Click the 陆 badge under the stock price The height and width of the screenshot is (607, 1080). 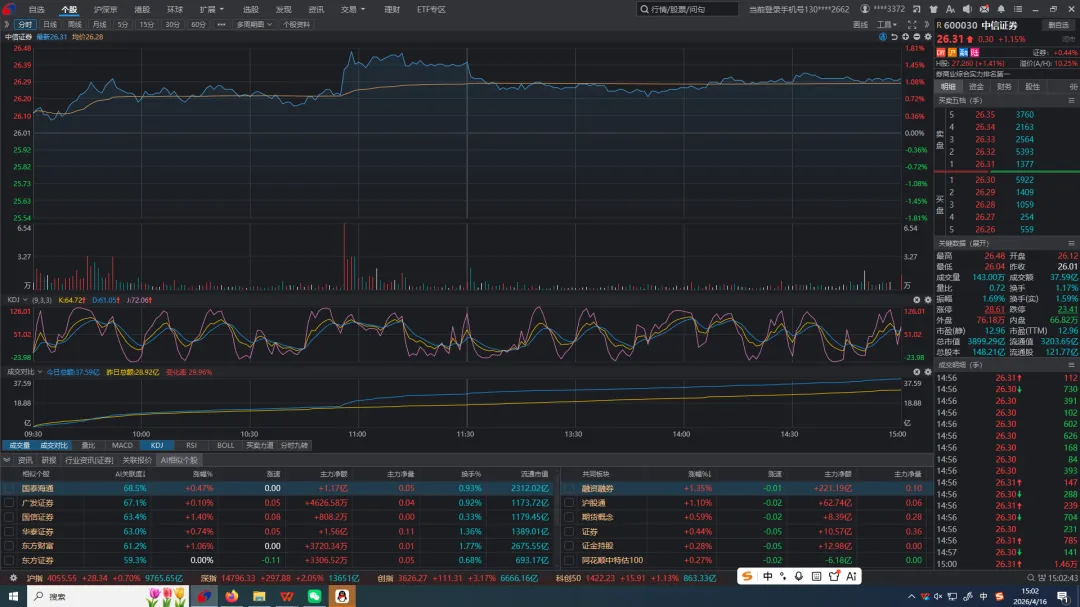[x=975, y=52]
